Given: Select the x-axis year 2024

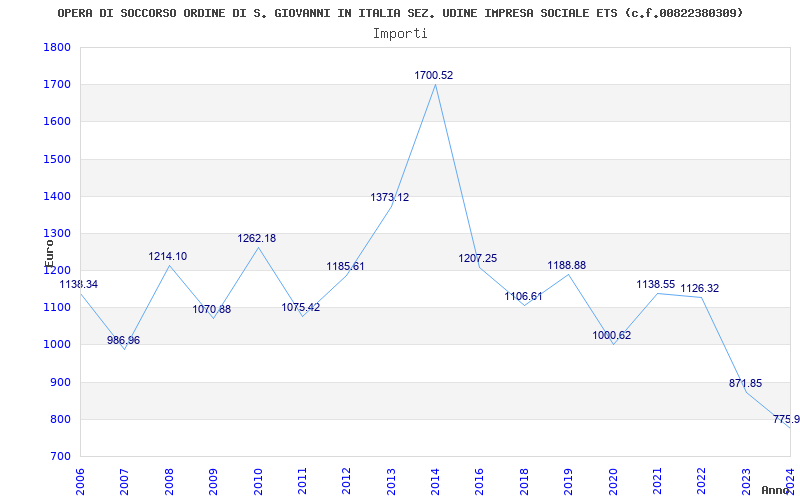Looking at the screenshot, I should click(790, 481).
